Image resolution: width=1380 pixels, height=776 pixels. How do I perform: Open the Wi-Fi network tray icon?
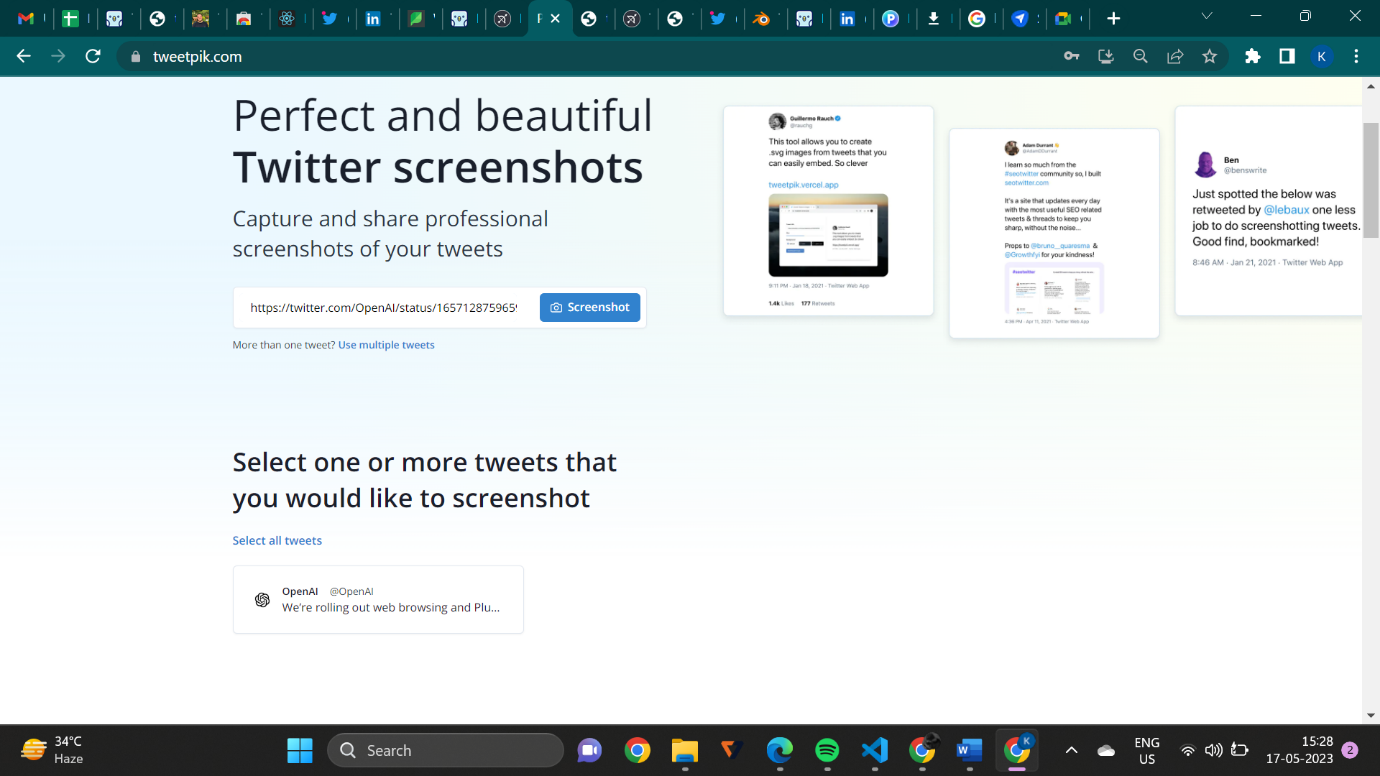[1188, 750]
